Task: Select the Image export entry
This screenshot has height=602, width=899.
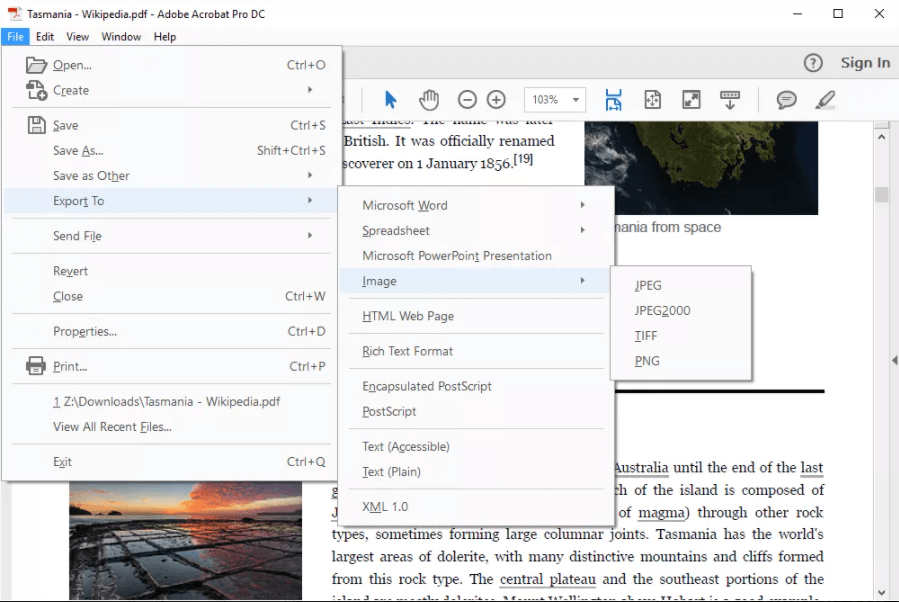Action: 475,281
